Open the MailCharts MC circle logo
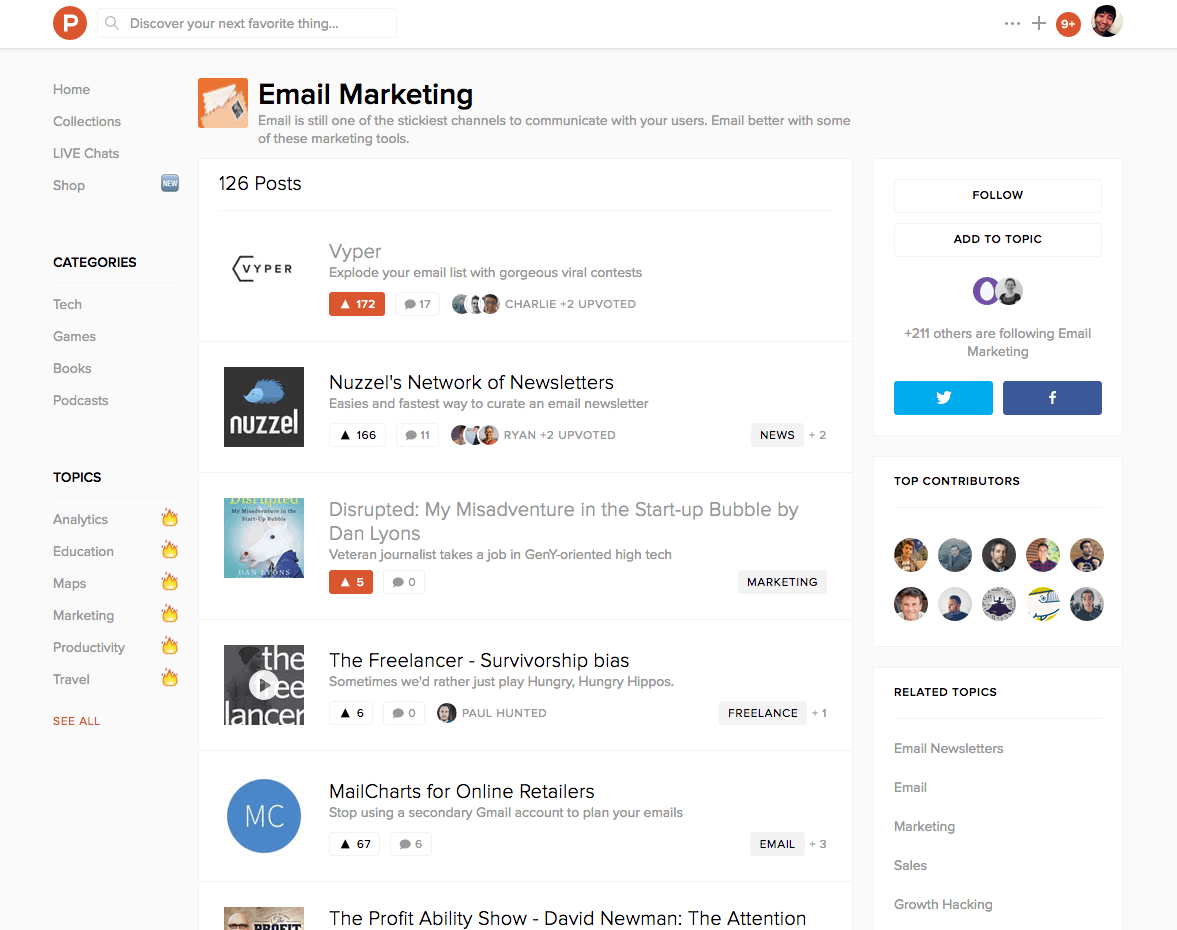 pyautogui.click(x=263, y=816)
